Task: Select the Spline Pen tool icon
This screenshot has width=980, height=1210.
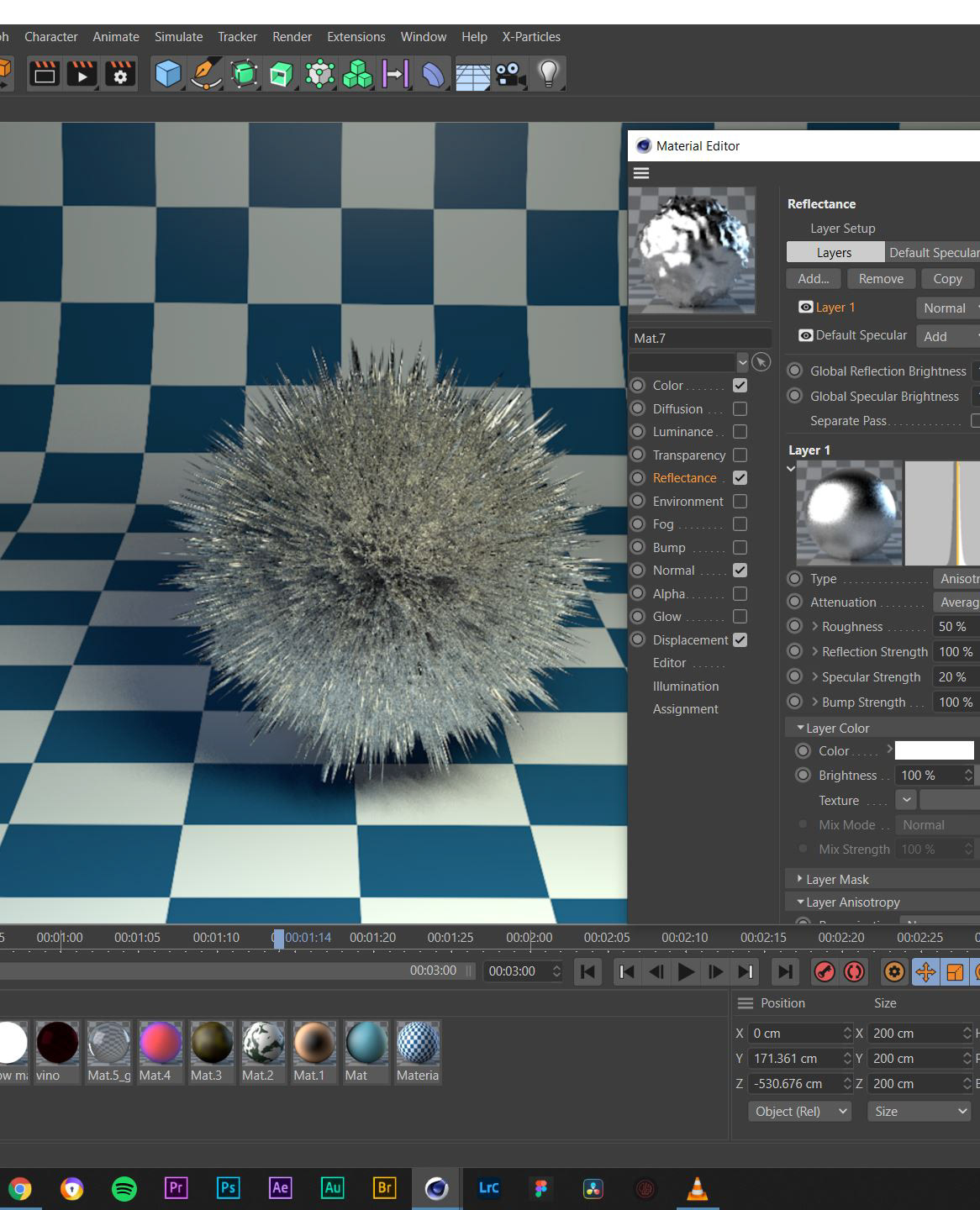Action: tap(205, 74)
